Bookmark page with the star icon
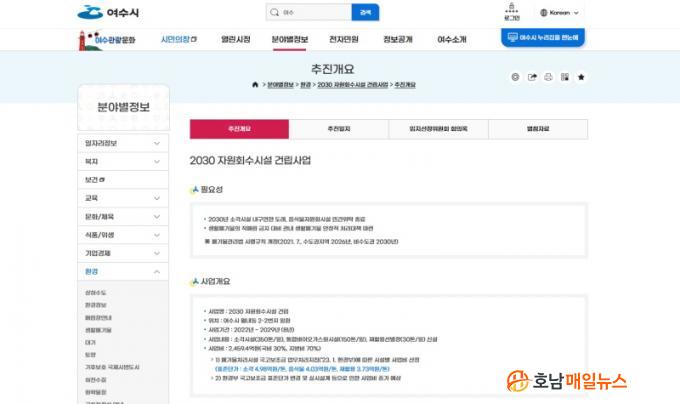 click(x=581, y=77)
